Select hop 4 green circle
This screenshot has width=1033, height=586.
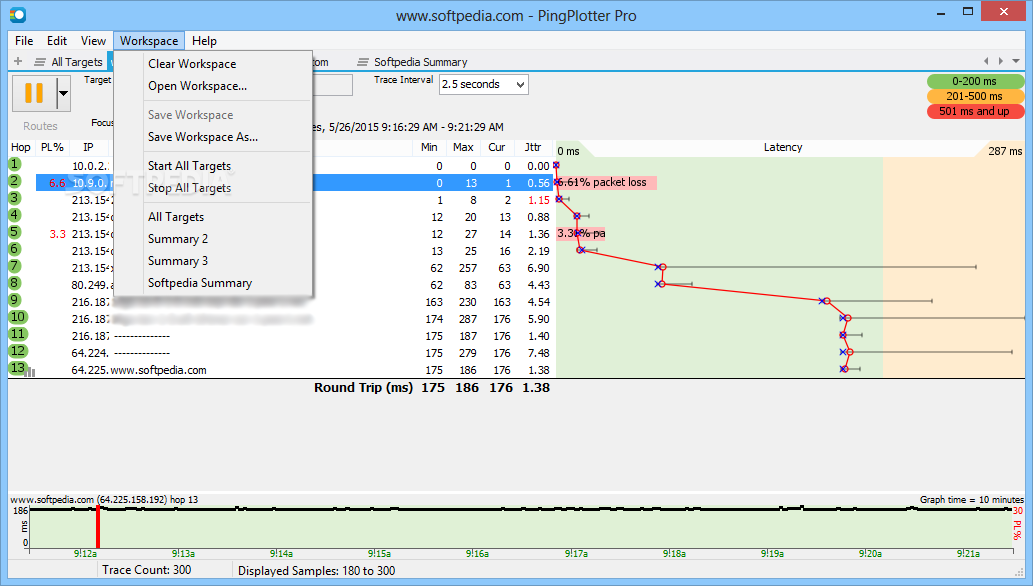[15, 216]
